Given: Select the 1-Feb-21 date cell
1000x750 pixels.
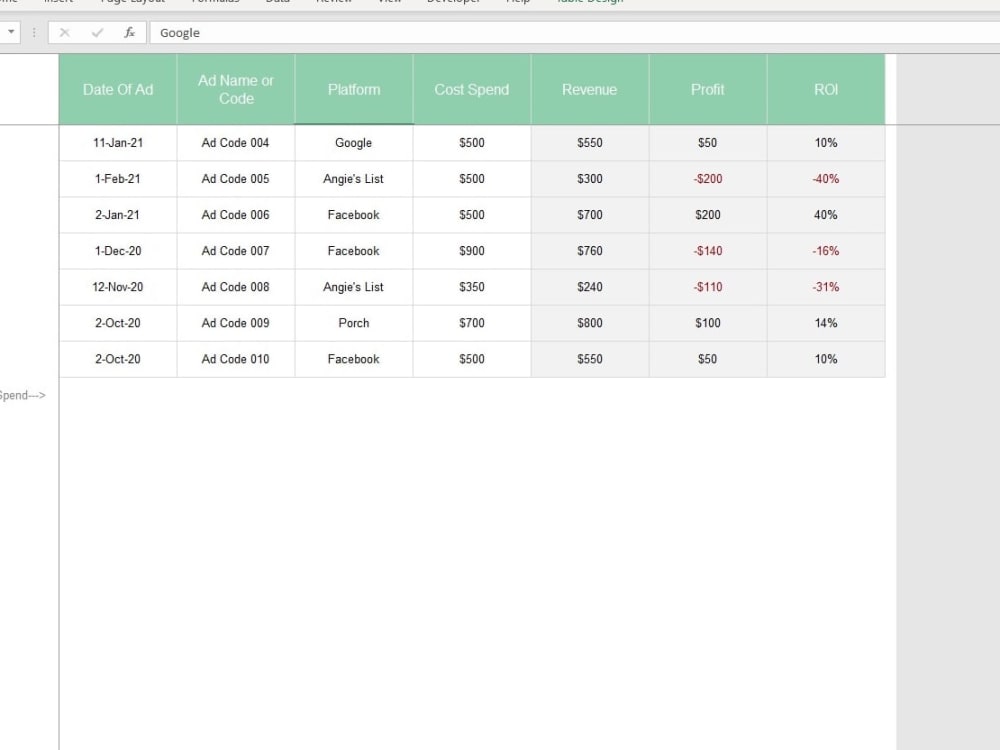Looking at the screenshot, I should tap(118, 179).
